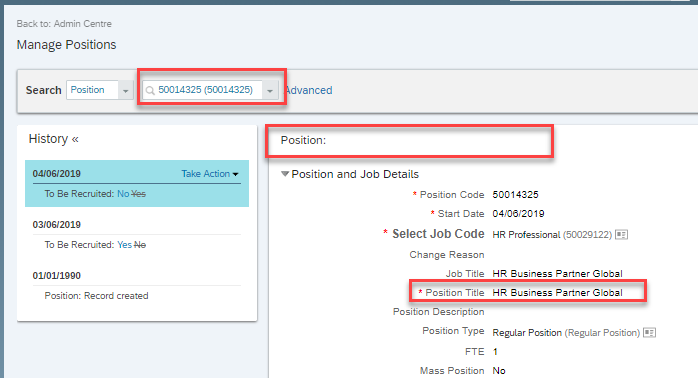Click 'Position: Record created' entry
This screenshot has width=698, height=378.
(96, 296)
